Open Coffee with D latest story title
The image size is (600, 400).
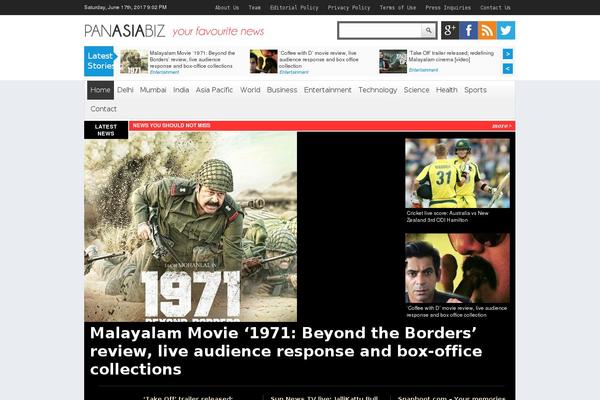click(319, 59)
